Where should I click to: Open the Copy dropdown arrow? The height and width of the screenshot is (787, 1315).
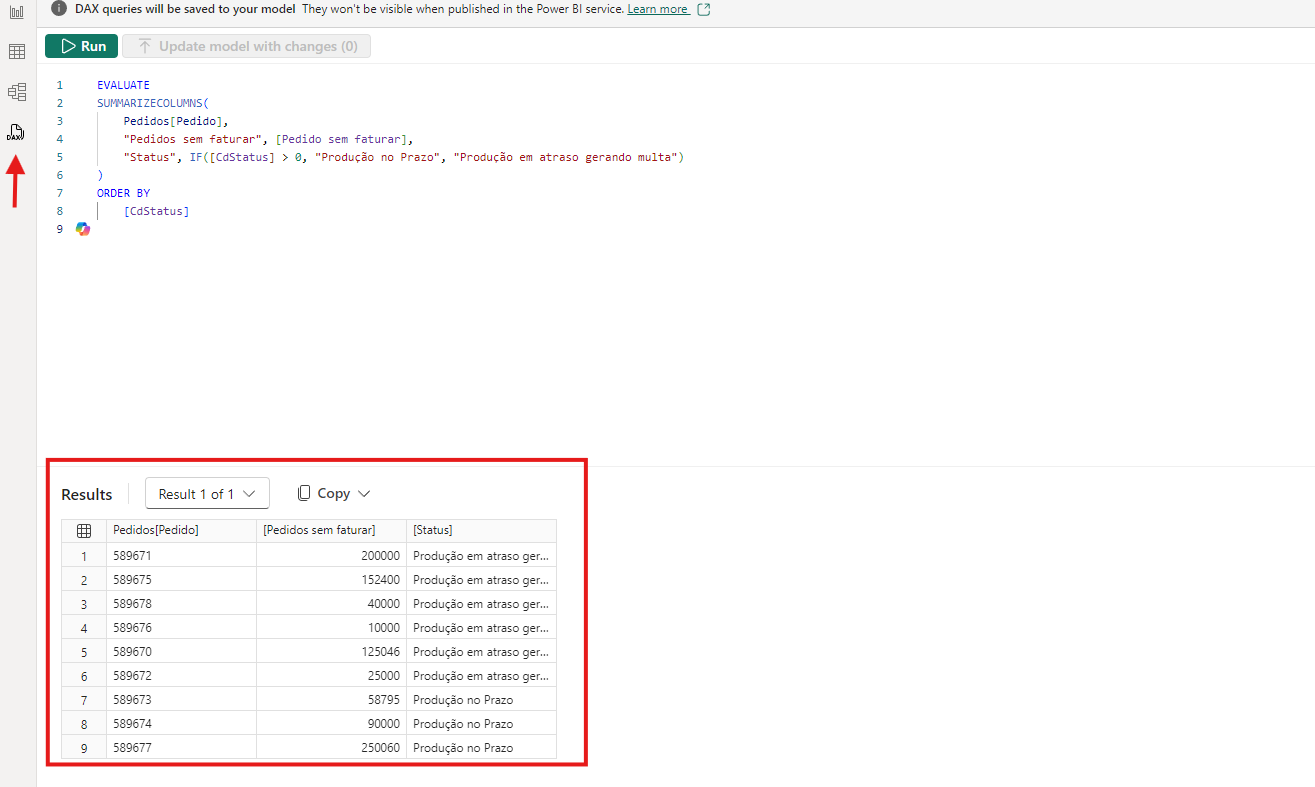click(x=364, y=494)
